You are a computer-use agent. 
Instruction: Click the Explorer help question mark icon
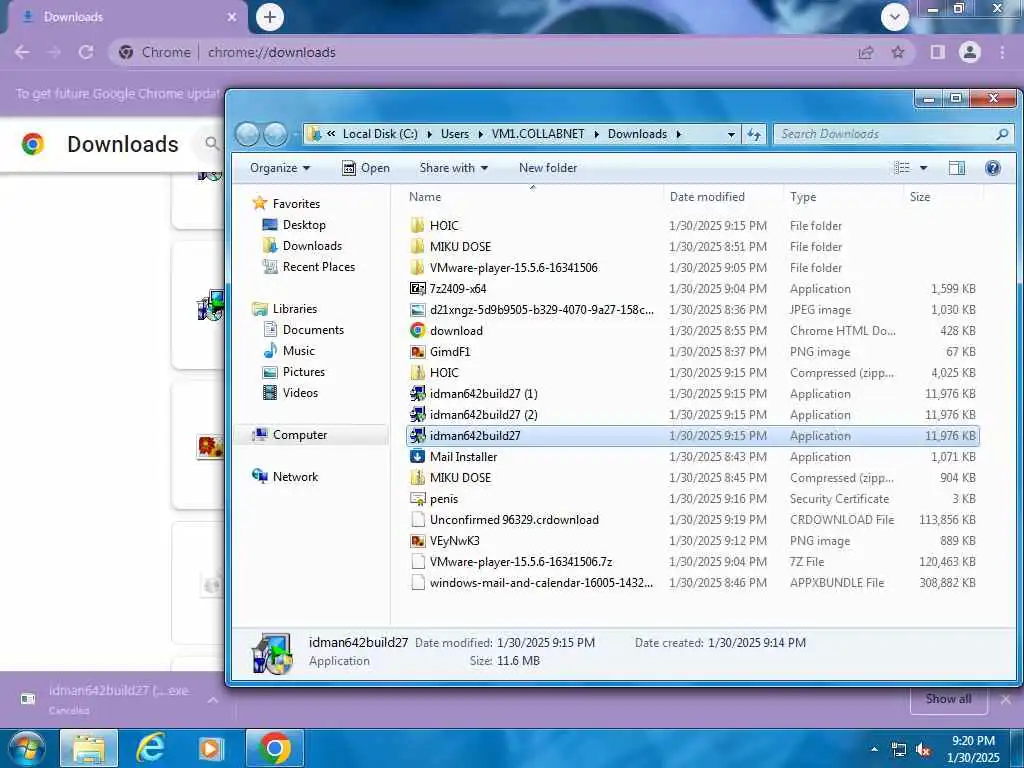click(x=993, y=168)
